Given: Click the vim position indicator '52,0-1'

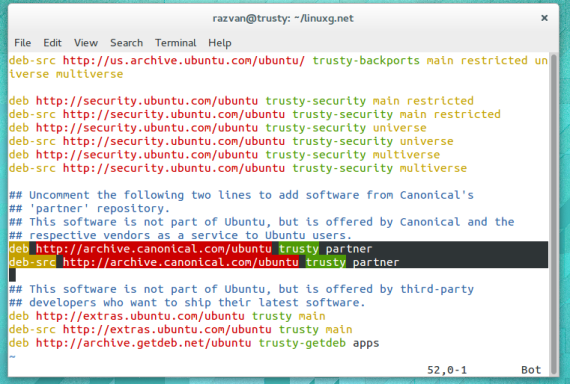Looking at the screenshot, I should [x=447, y=370].
